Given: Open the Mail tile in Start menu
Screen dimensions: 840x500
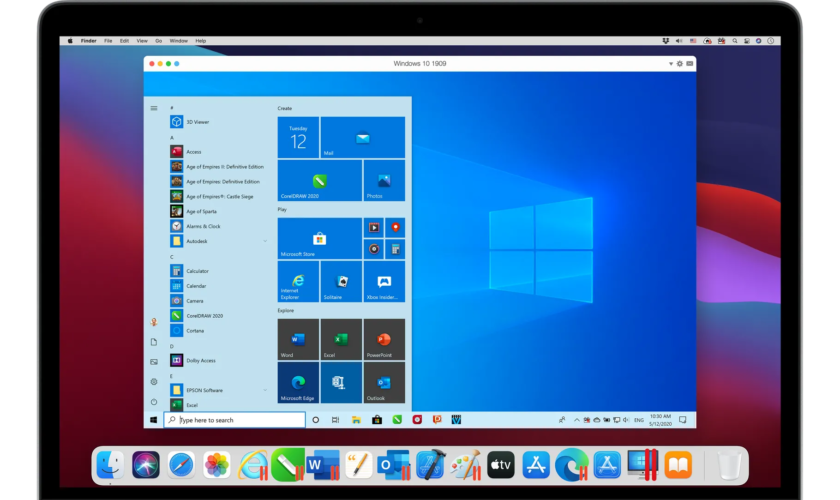Looking at the screenshot, I should click(362, 138).
